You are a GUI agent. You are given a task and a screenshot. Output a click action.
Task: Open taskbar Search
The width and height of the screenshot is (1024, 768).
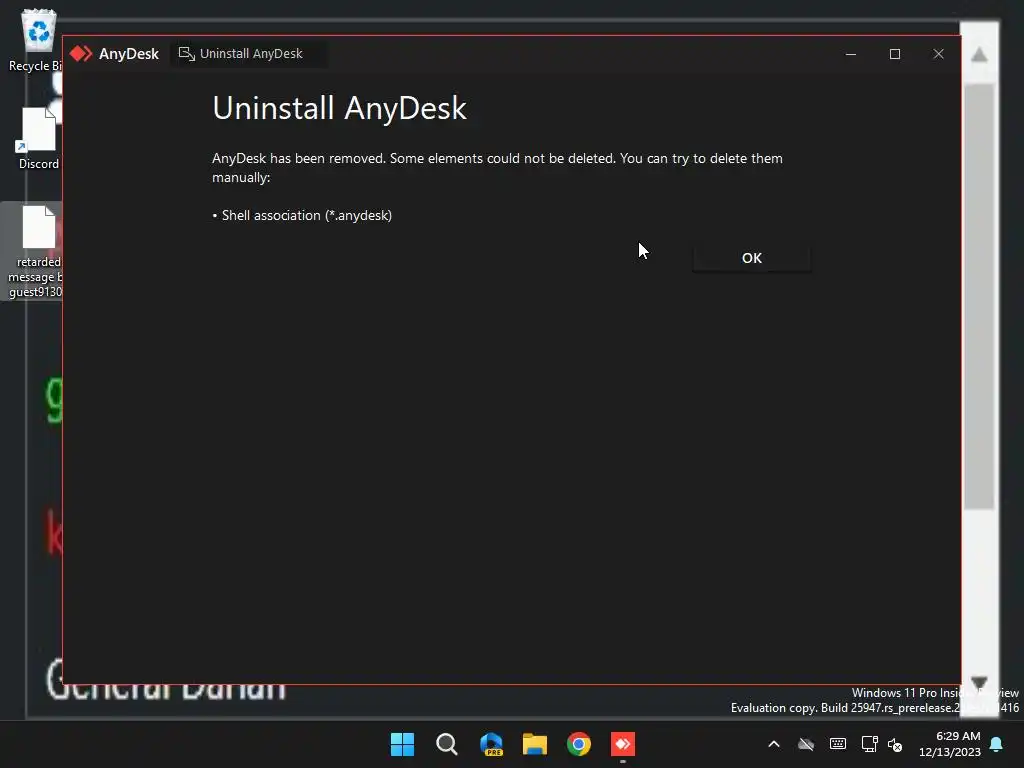click(x=447, y=744)
